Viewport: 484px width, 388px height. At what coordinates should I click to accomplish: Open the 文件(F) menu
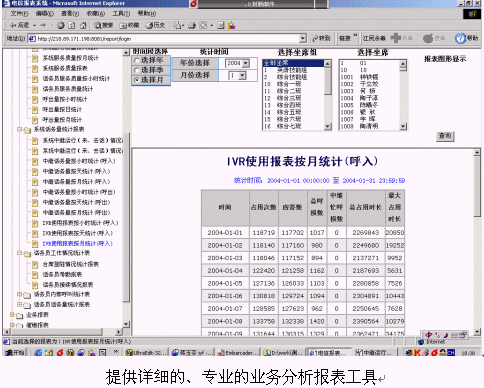(x=20, y=14)
